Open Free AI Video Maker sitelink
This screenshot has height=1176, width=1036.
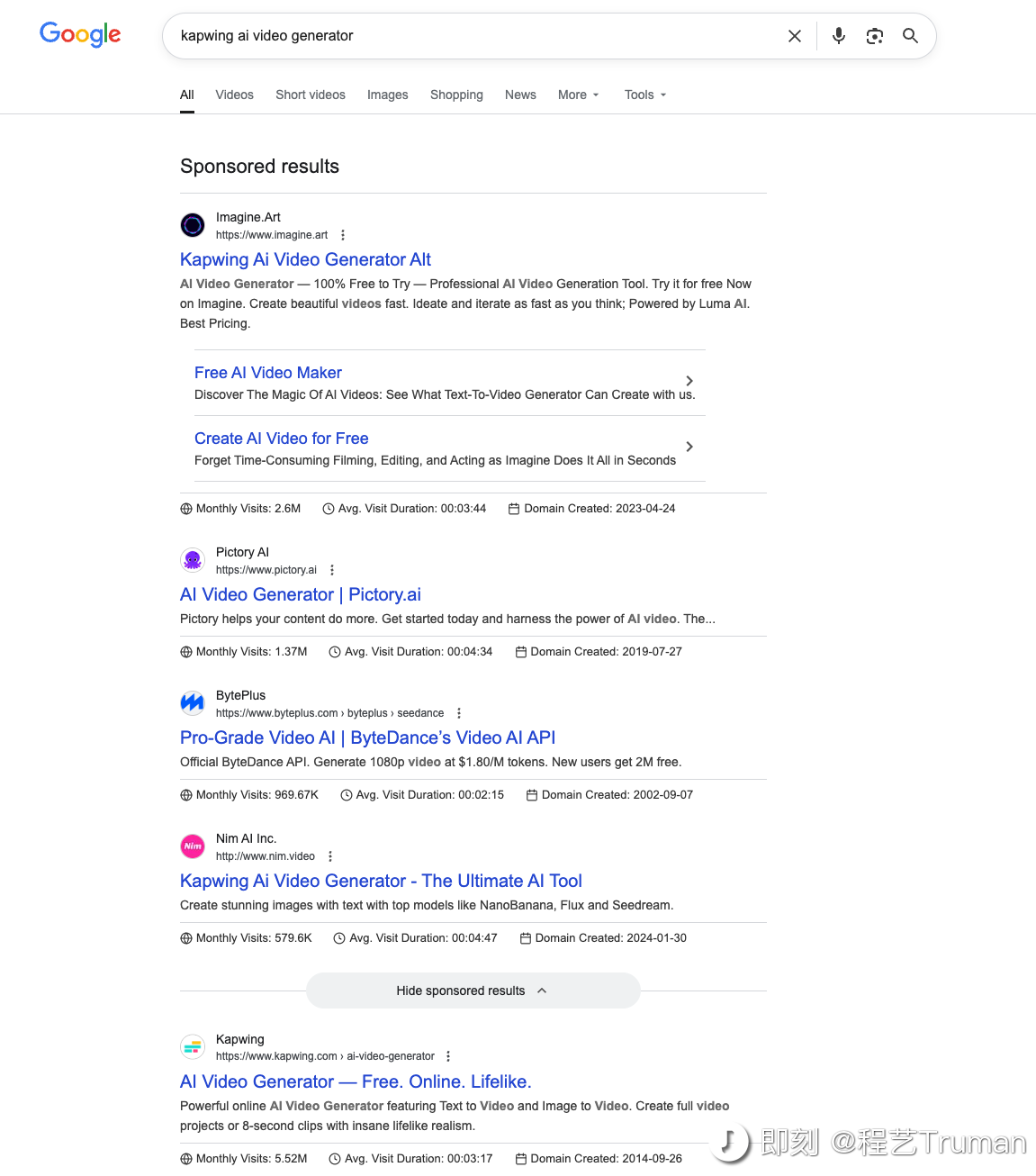(268, 373)
